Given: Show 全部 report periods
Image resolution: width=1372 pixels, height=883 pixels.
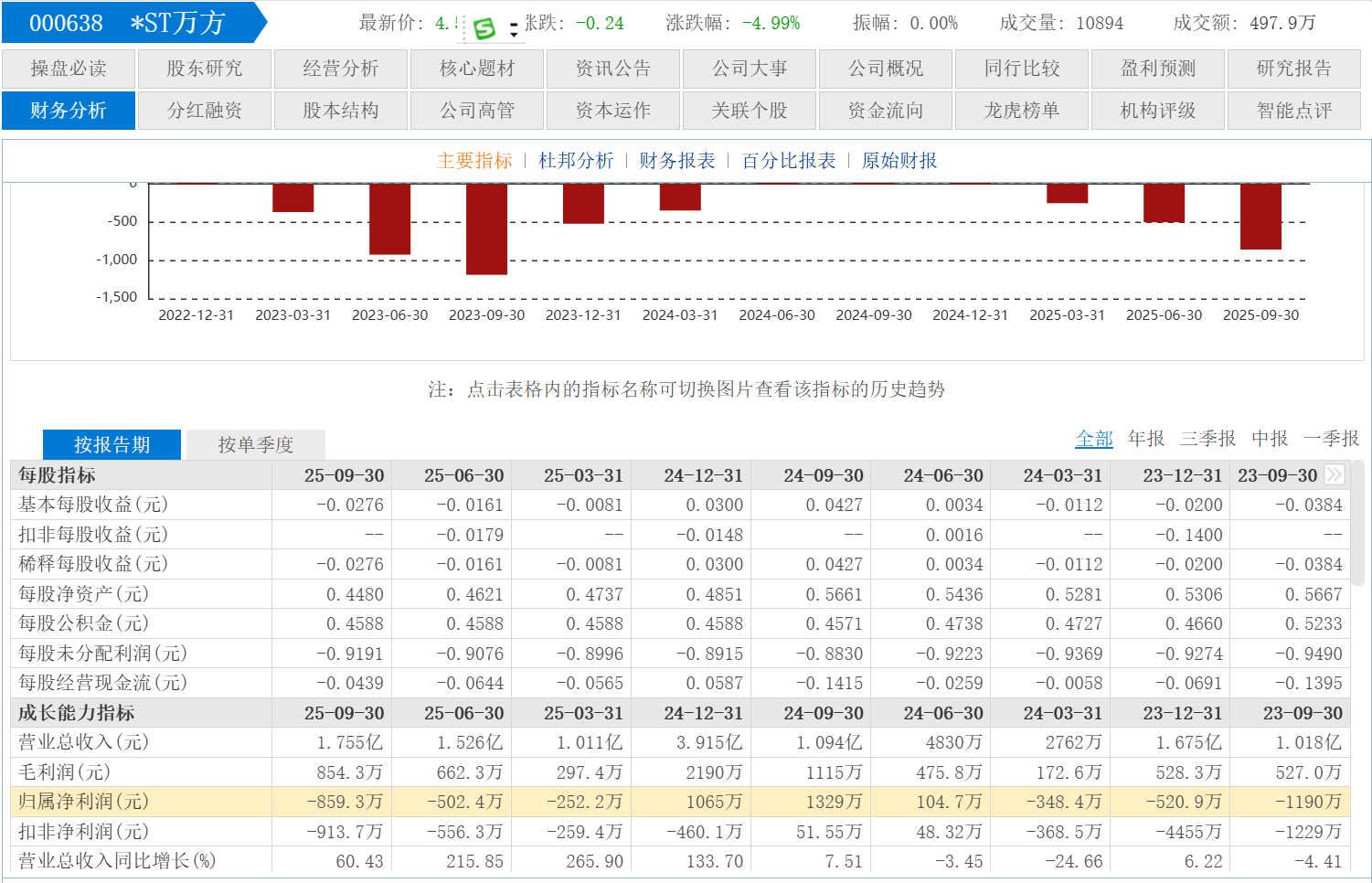Looking at the screenshot, I should coord(1093,439).
